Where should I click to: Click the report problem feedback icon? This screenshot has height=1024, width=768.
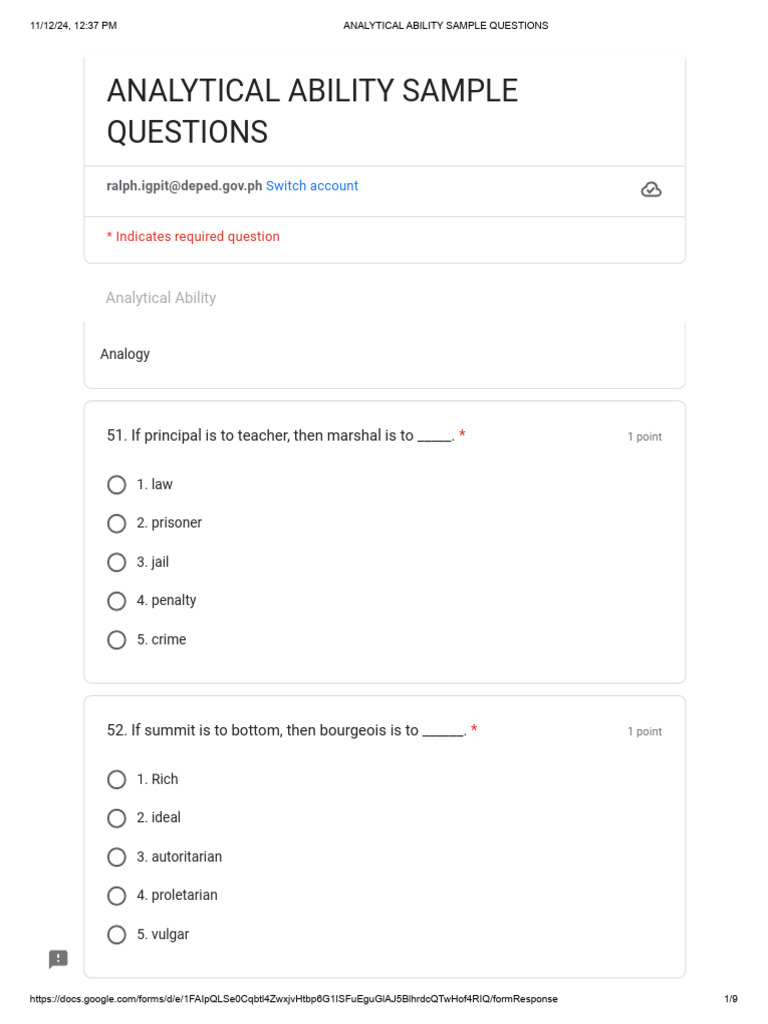[x=59, y=959]
